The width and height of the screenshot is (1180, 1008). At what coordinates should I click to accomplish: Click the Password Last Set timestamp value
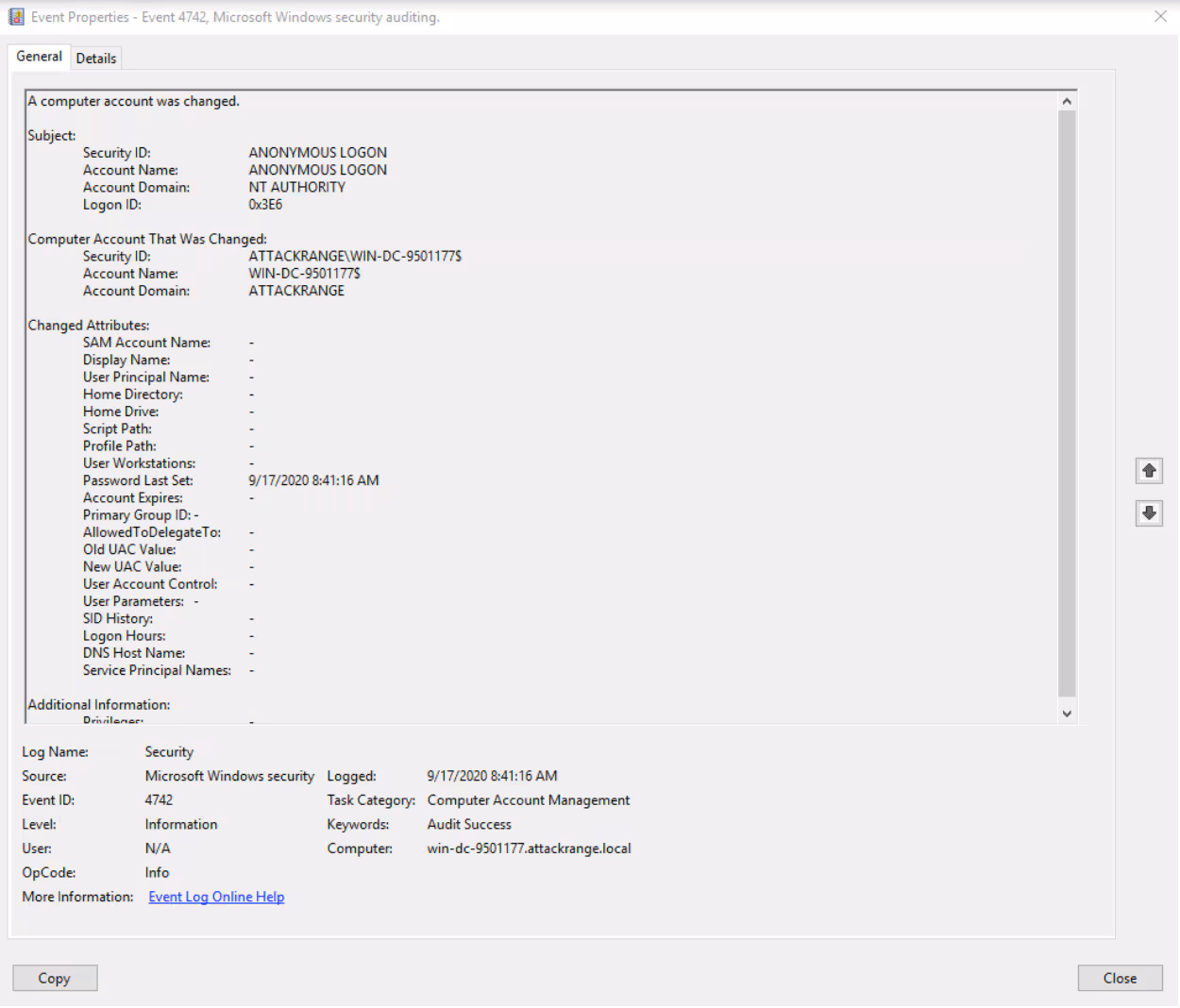coord(313,480)
